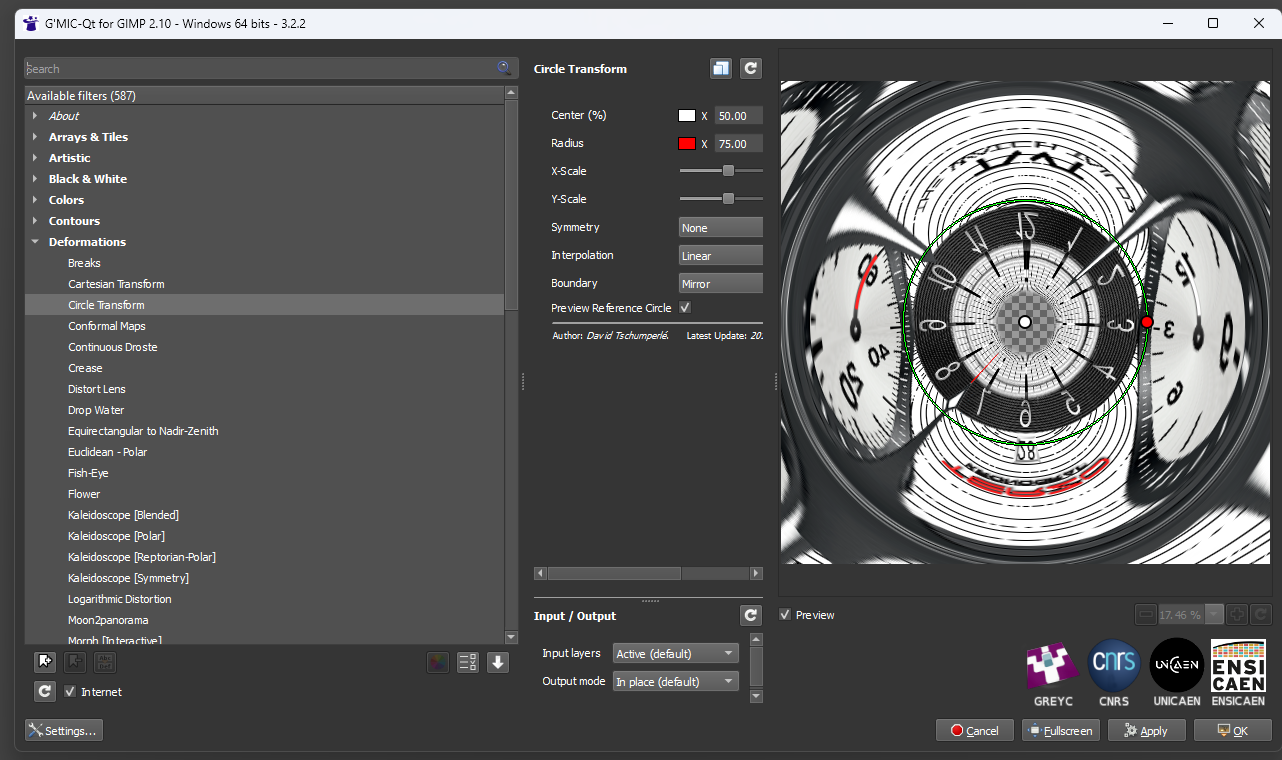The height and width of the screenshot is (760, 1282).
Task: Reset Circle Transform parameters to defaults
Action: [751, 68]
